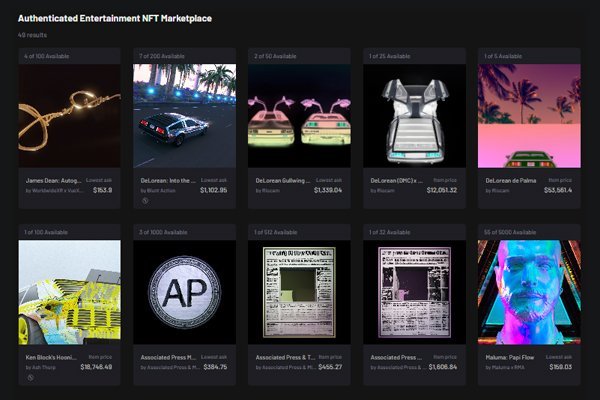Click the Authenticated Entertainment NFT Marketplace heading
Viewport: 600px width, 400px height.
tap(115, 18)
